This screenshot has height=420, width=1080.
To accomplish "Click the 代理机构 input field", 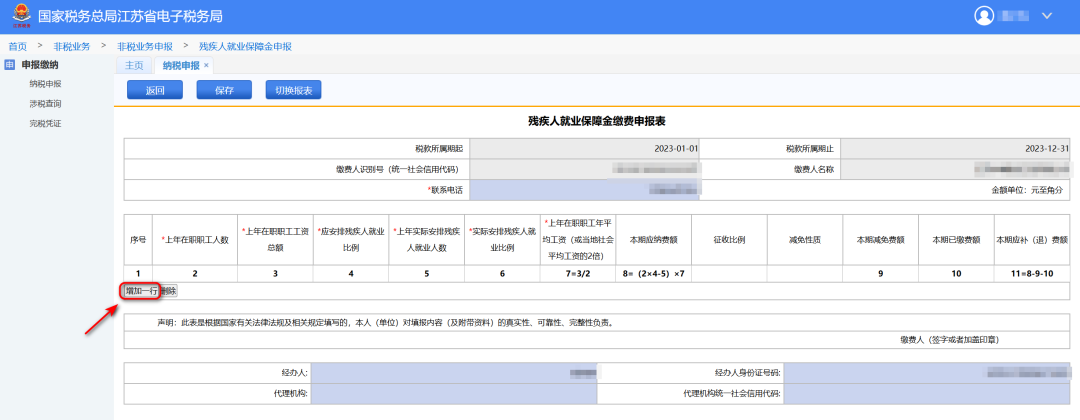I will pyautogui.click(x=453, y=394).
